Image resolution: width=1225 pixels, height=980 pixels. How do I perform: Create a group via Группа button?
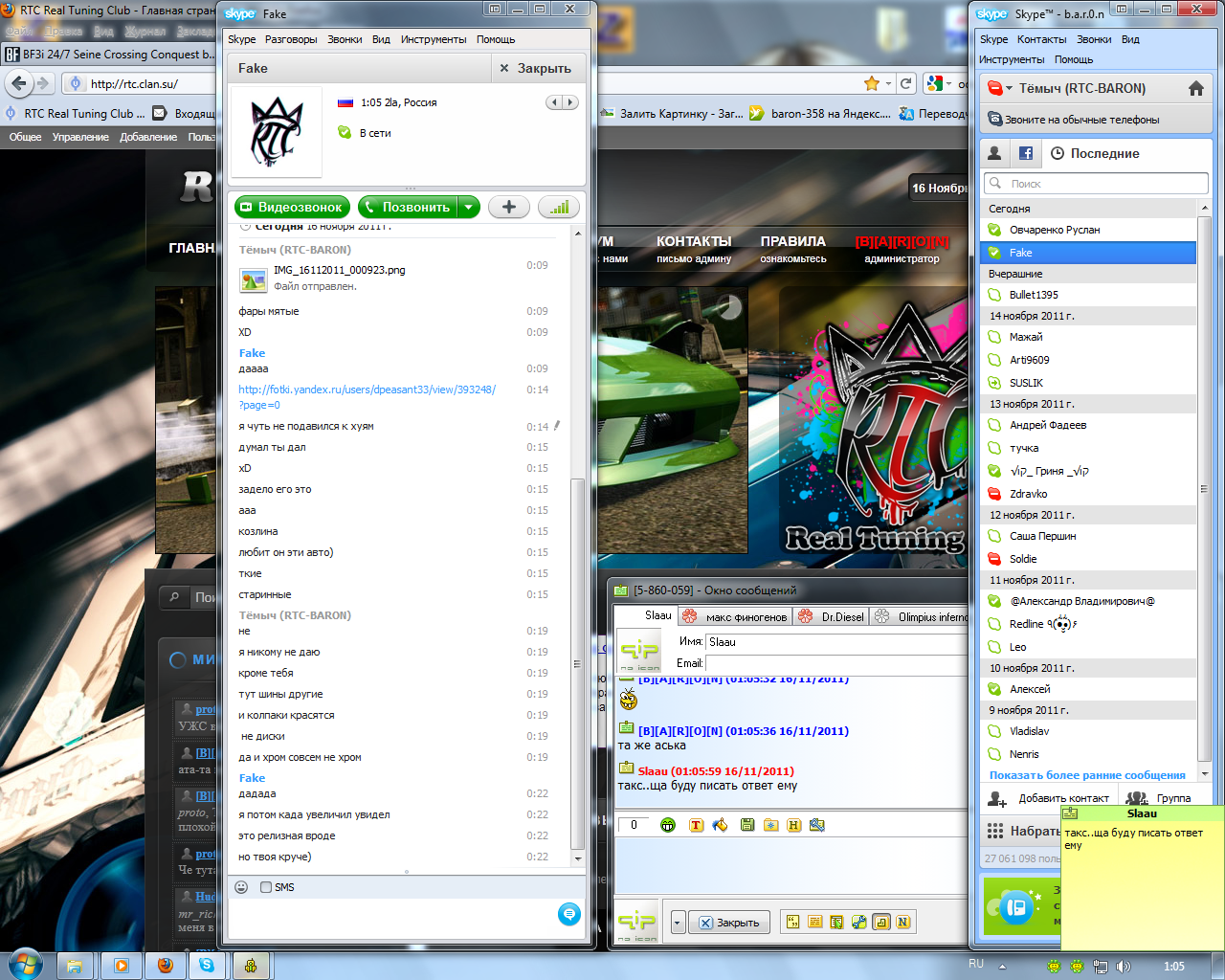(x=1159, y=798)
